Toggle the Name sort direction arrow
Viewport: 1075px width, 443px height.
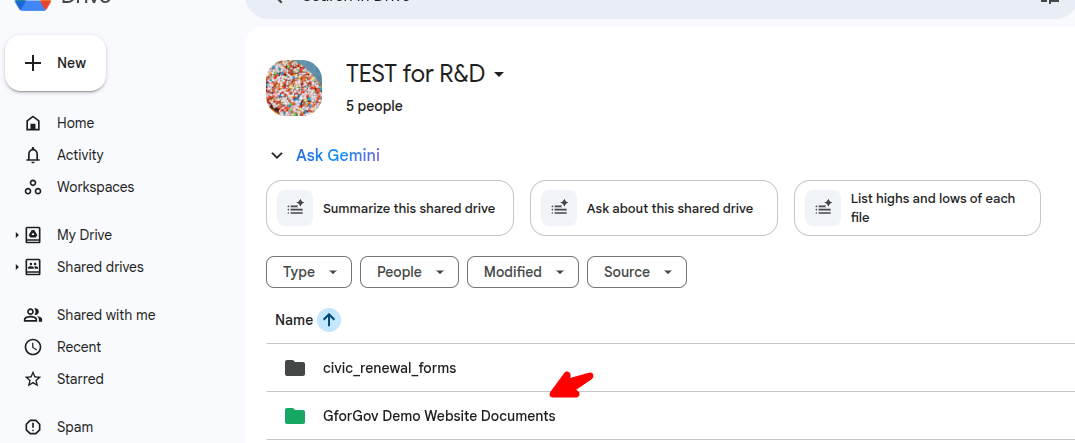pos(329,320)
